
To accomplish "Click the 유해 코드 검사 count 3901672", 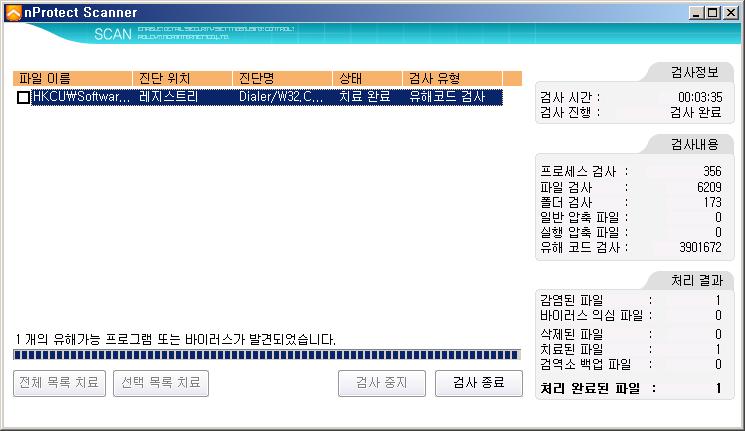I will [700, 248].
